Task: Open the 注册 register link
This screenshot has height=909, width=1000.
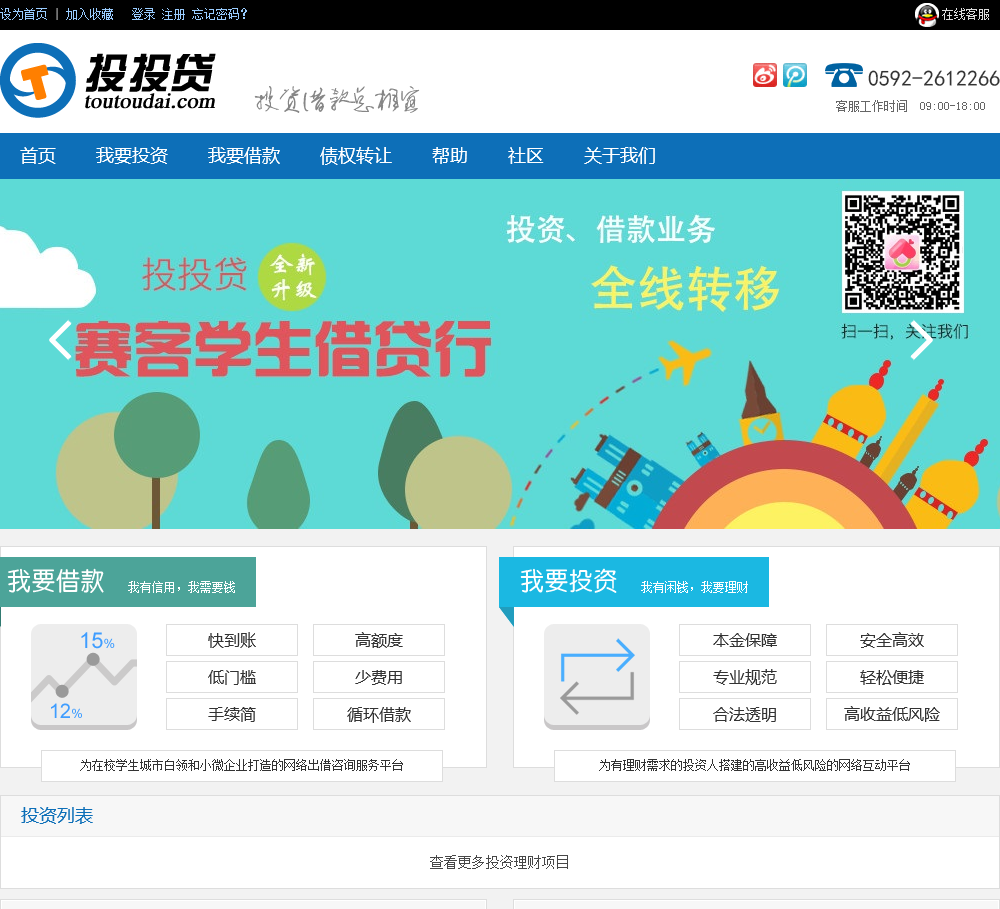Action: [173, 14]
